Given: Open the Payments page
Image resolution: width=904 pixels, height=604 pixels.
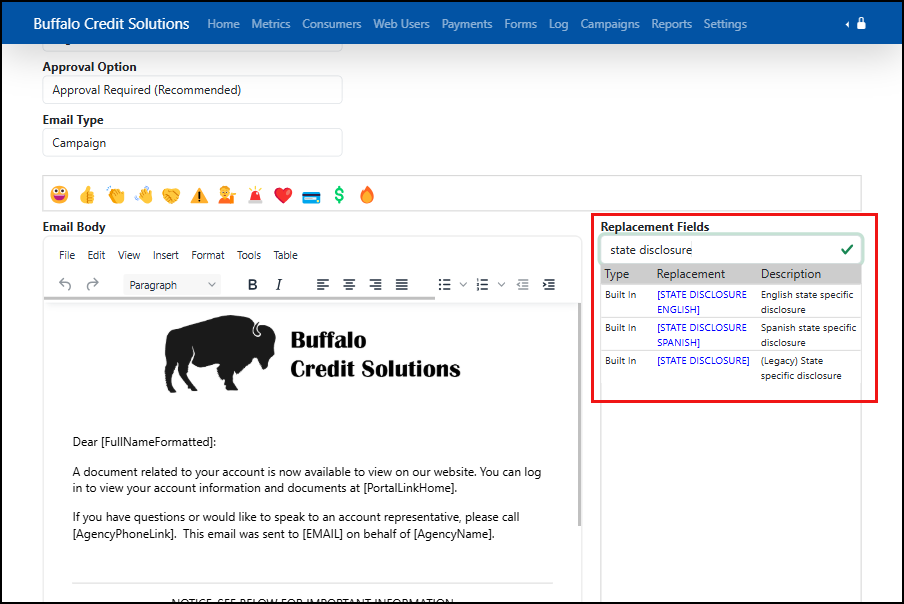Looking at the screenshot, I should (x=467, y=24).
